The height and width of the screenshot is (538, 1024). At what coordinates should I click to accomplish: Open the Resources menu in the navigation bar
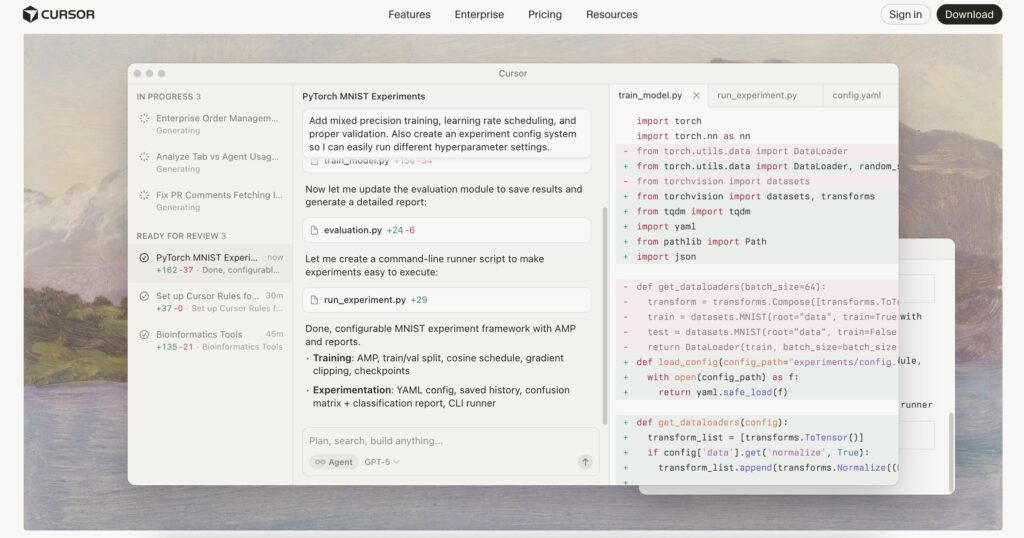point(611,14)
